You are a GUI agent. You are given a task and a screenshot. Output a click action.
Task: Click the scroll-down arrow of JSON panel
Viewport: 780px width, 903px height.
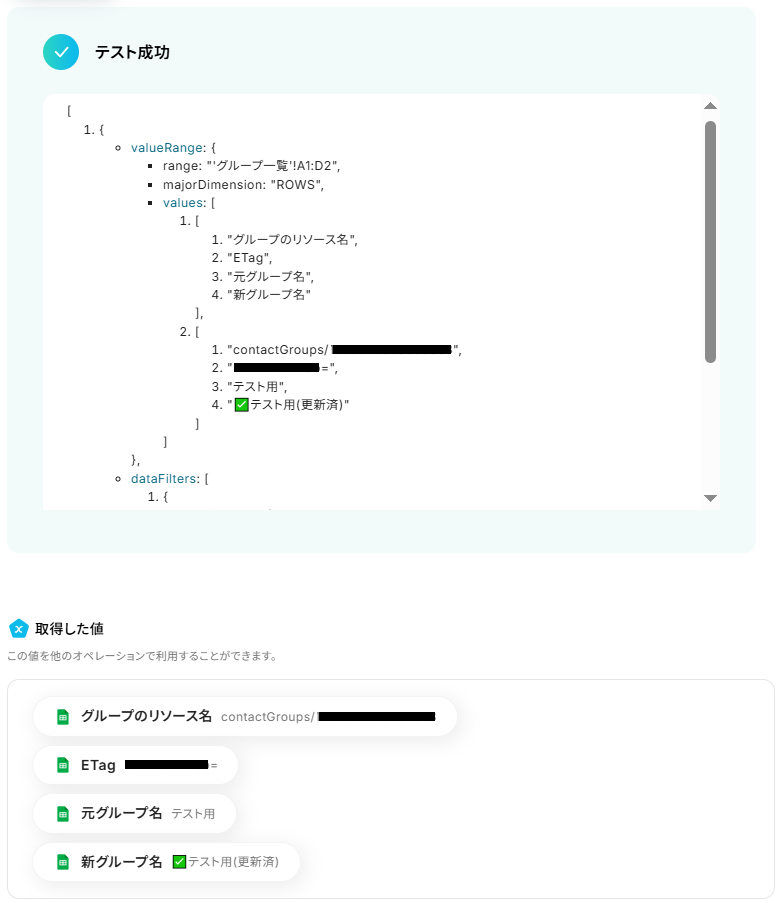[710, 498]
